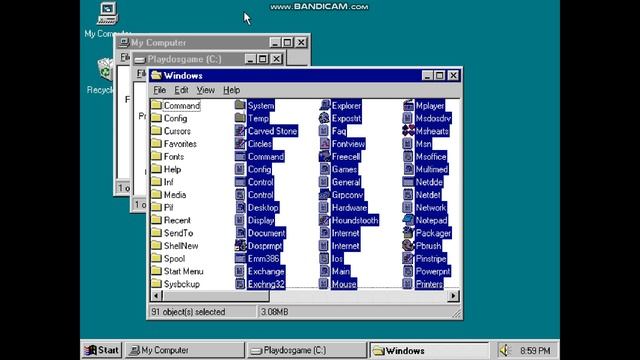
Task: Select the Circles bitmap icon
Action: (x=240, y=144)
